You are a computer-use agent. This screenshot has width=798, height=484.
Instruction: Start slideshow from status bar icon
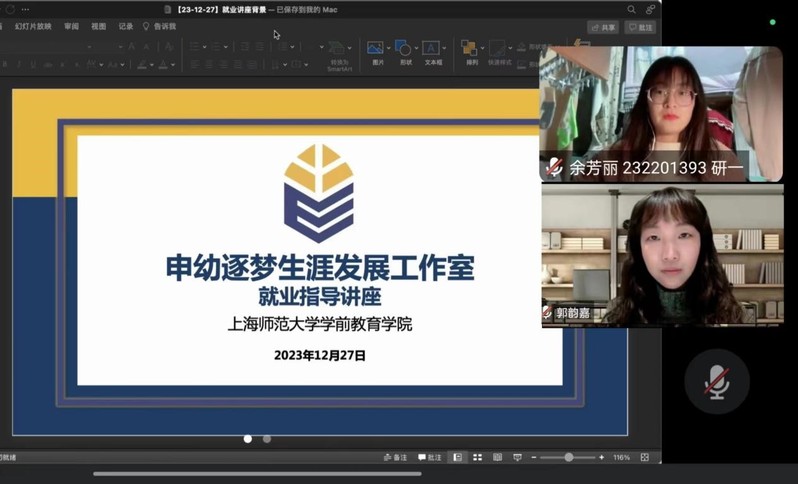point(518,457)
